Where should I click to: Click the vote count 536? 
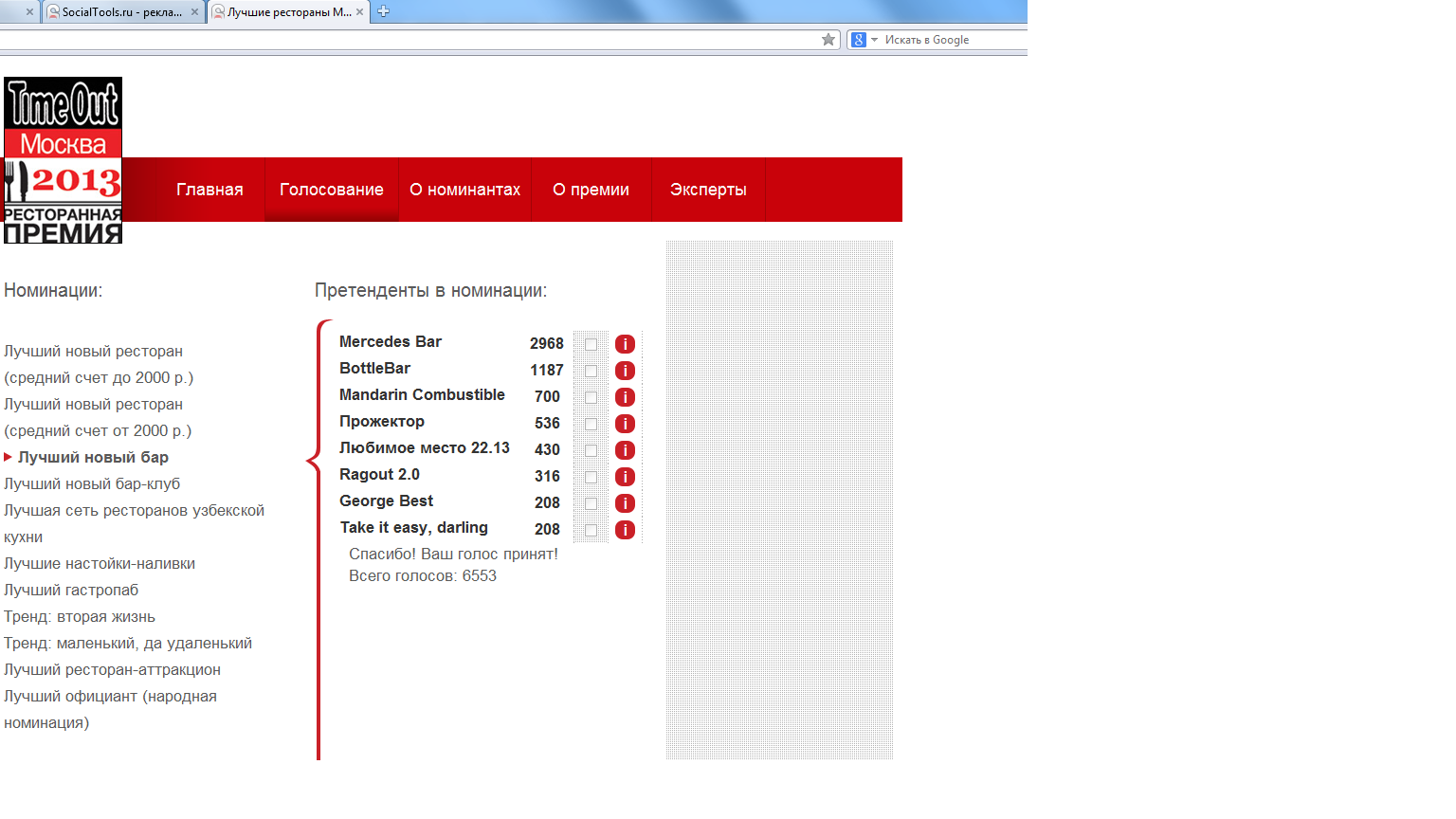pyautogui.click(x=547, y=423)
